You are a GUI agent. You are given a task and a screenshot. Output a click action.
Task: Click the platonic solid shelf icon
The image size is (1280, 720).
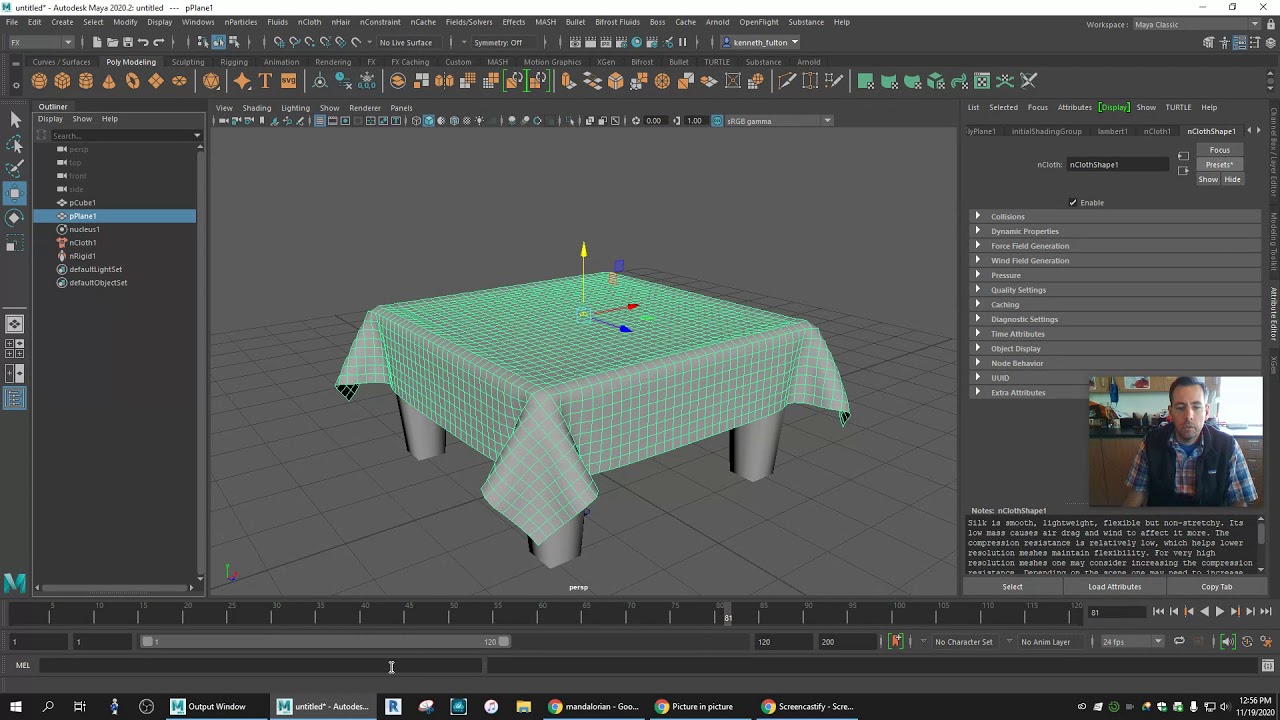pyautogui.click(x=211, y=81)
